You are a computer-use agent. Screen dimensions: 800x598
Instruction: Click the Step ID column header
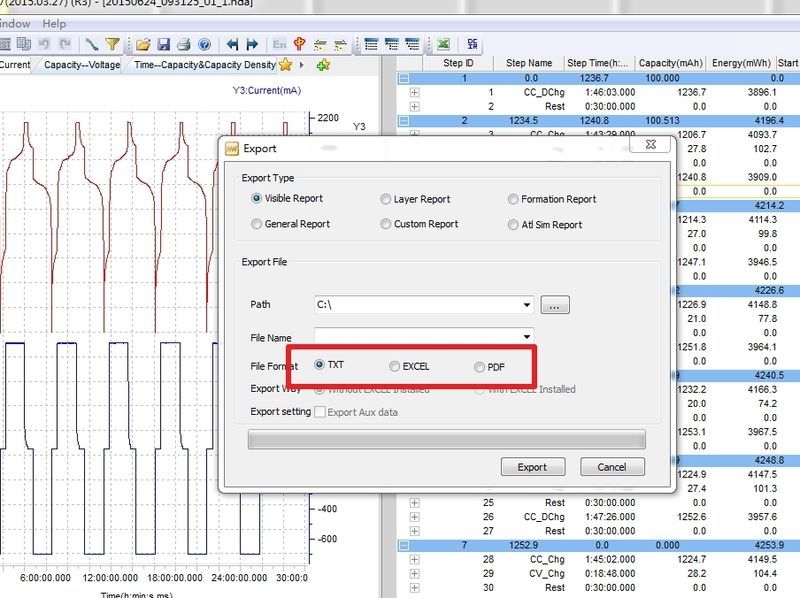click(458, 63)
